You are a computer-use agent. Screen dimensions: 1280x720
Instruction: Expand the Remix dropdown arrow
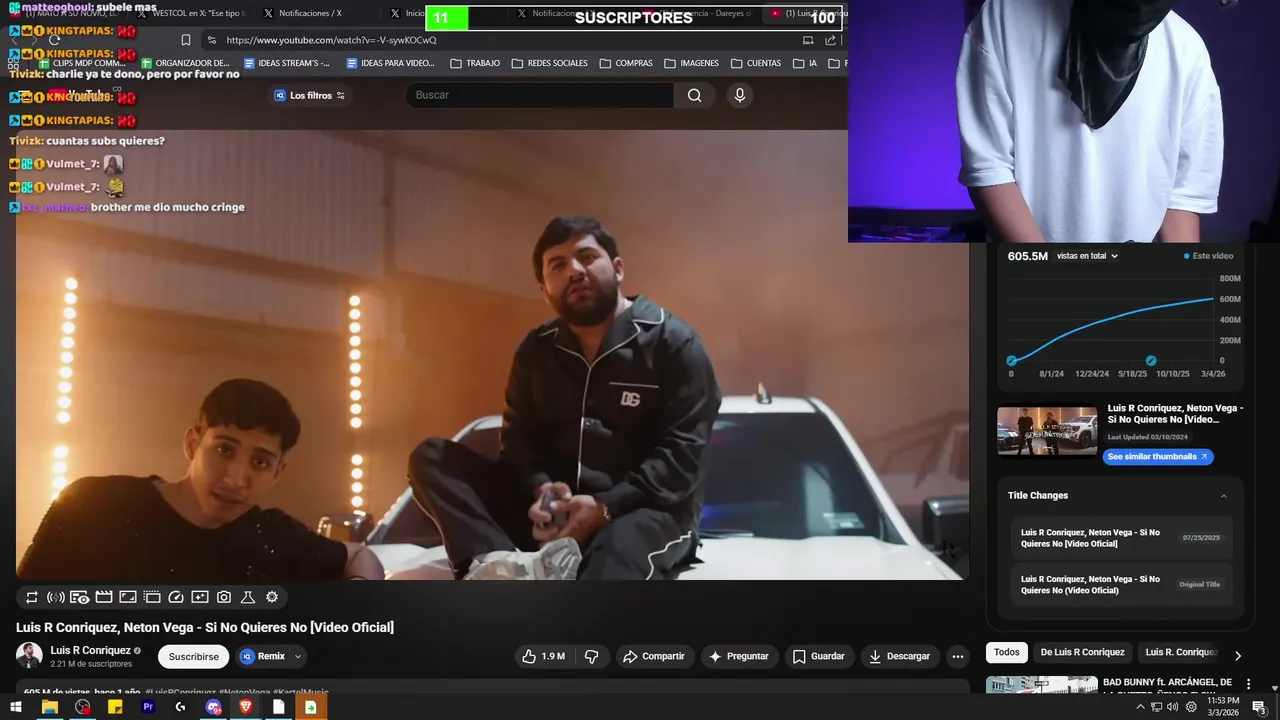298,657
